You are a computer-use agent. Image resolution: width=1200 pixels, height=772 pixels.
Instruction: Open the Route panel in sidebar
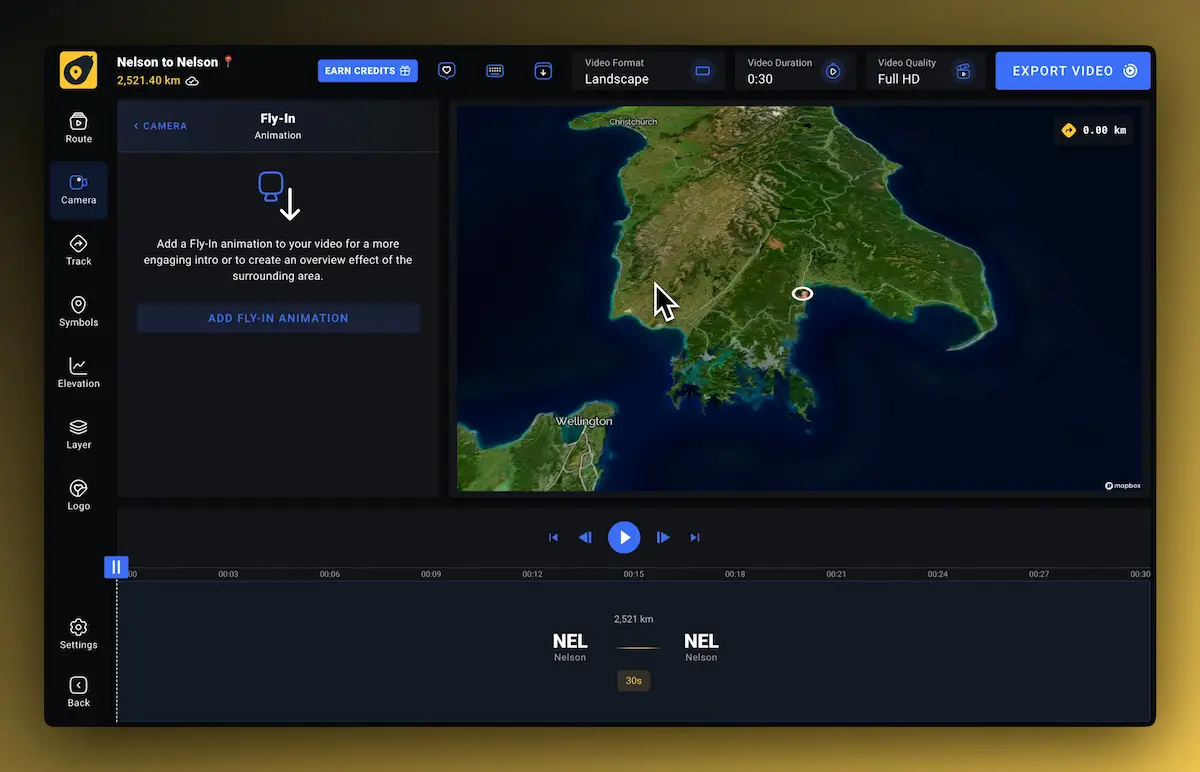point(78,128)
